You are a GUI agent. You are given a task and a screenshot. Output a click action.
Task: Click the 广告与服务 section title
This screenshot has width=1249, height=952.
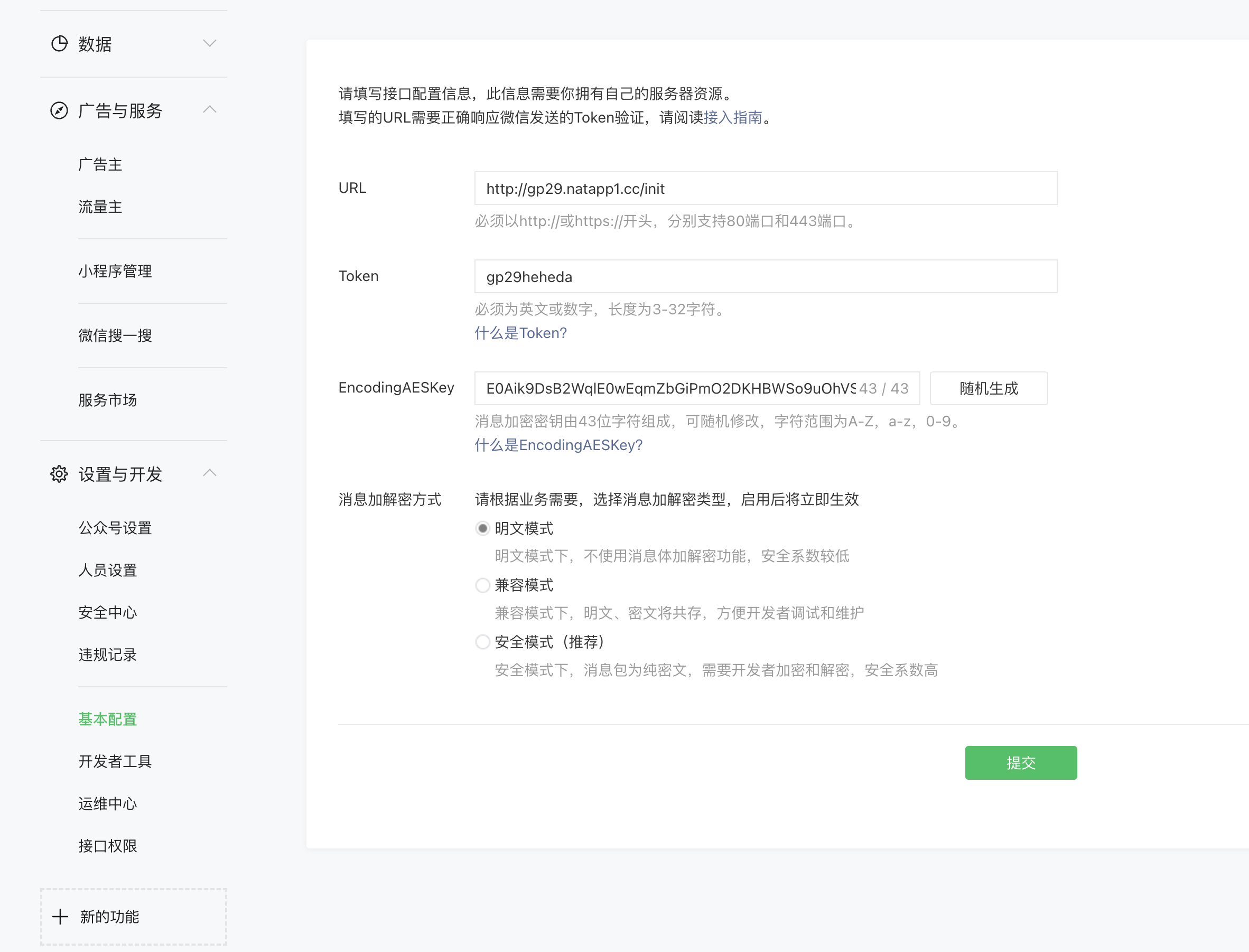click(120, 110)
